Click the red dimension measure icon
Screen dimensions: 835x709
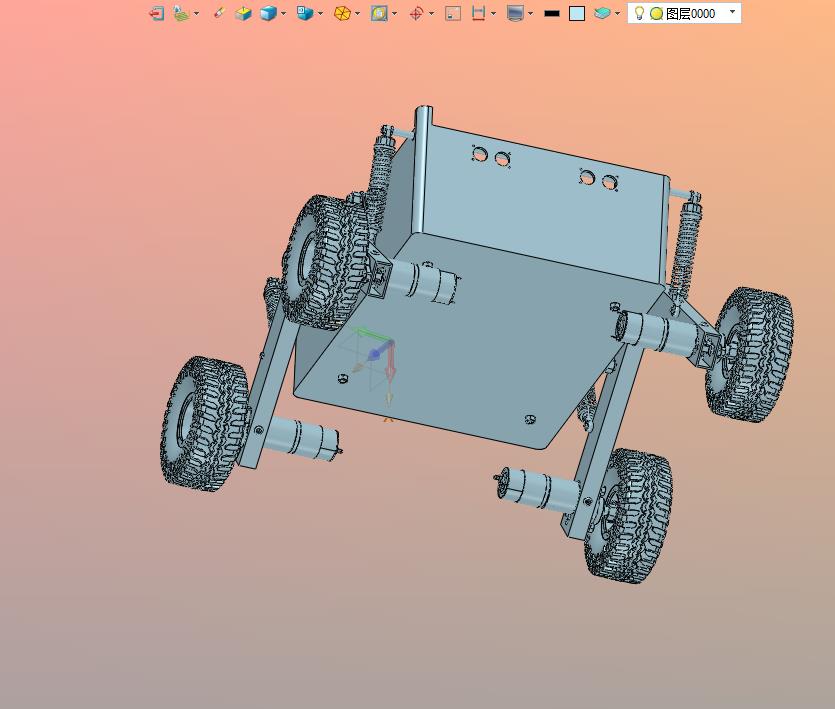click(478, 13)
